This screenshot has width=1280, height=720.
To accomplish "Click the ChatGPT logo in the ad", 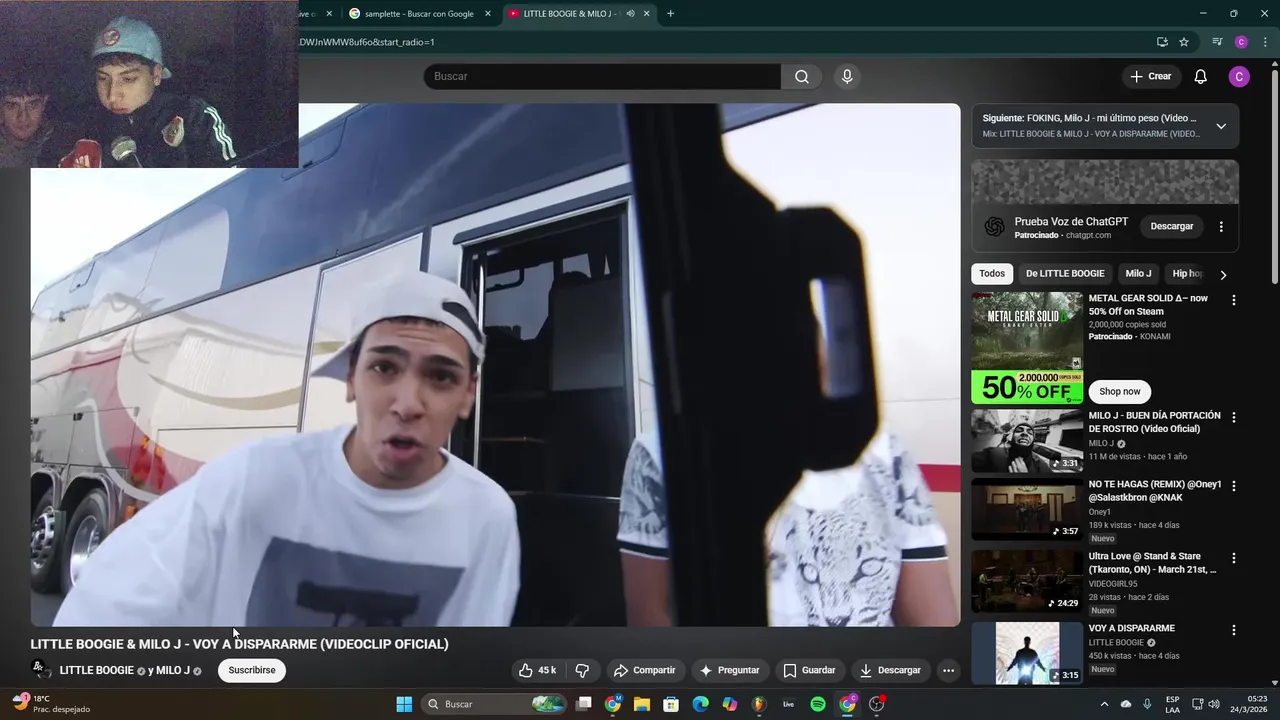I will click(x=994, y=227).
